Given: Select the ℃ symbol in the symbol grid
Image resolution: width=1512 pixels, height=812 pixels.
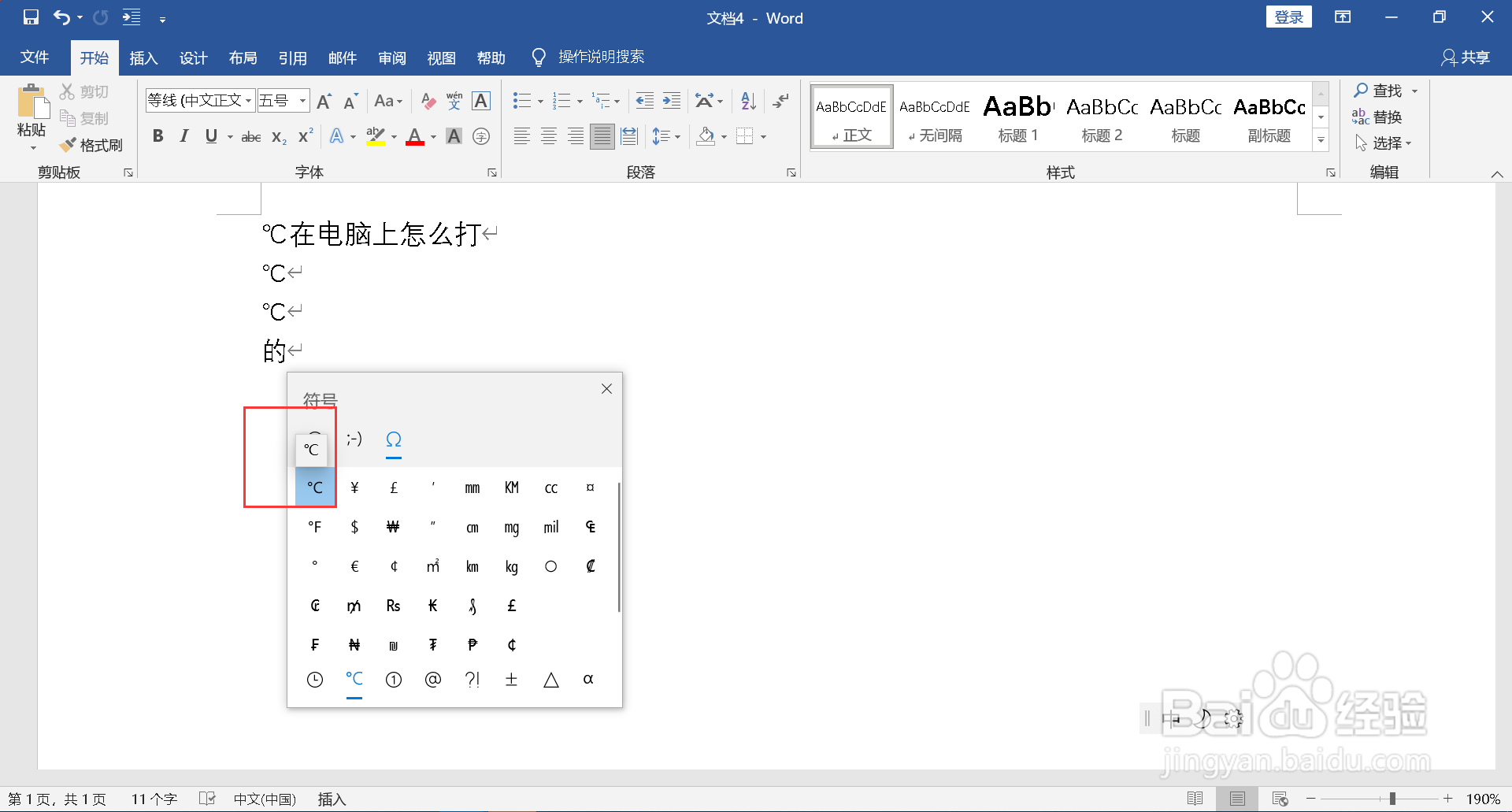Looking at the screenshot, I should point(315,488).
